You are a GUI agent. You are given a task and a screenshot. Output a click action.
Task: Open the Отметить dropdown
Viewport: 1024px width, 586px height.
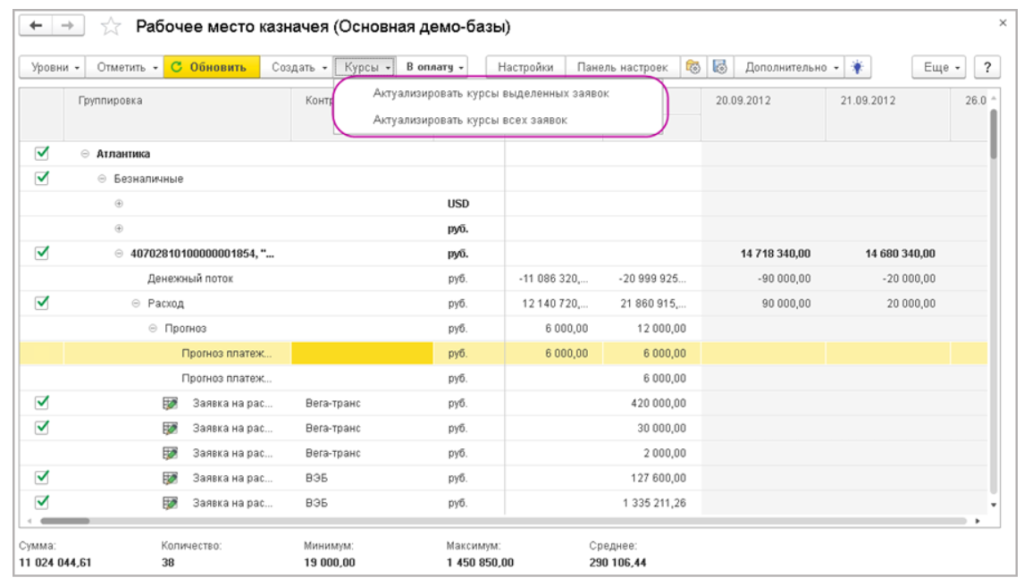tap(125, 67)
